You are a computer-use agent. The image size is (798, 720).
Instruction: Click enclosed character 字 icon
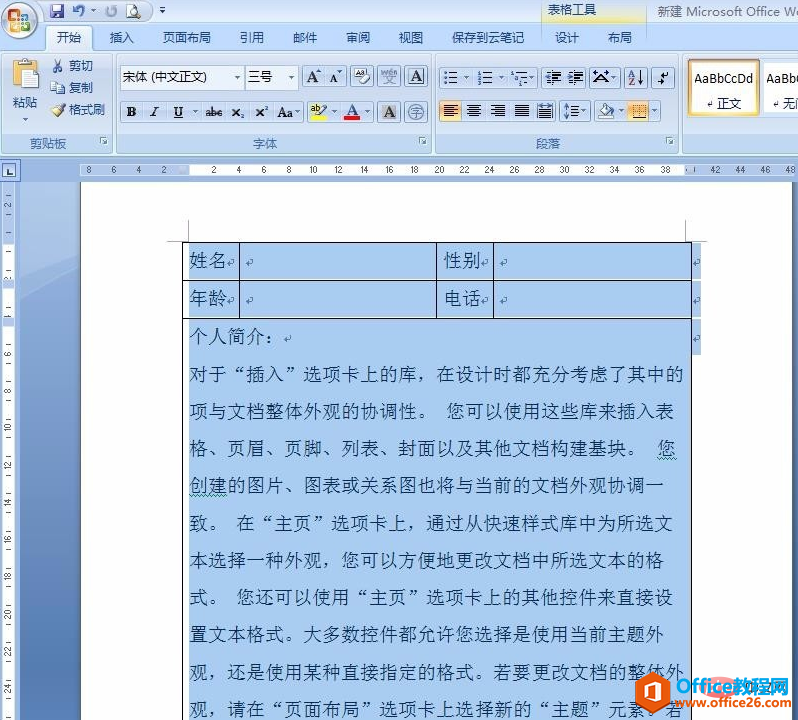416,112
